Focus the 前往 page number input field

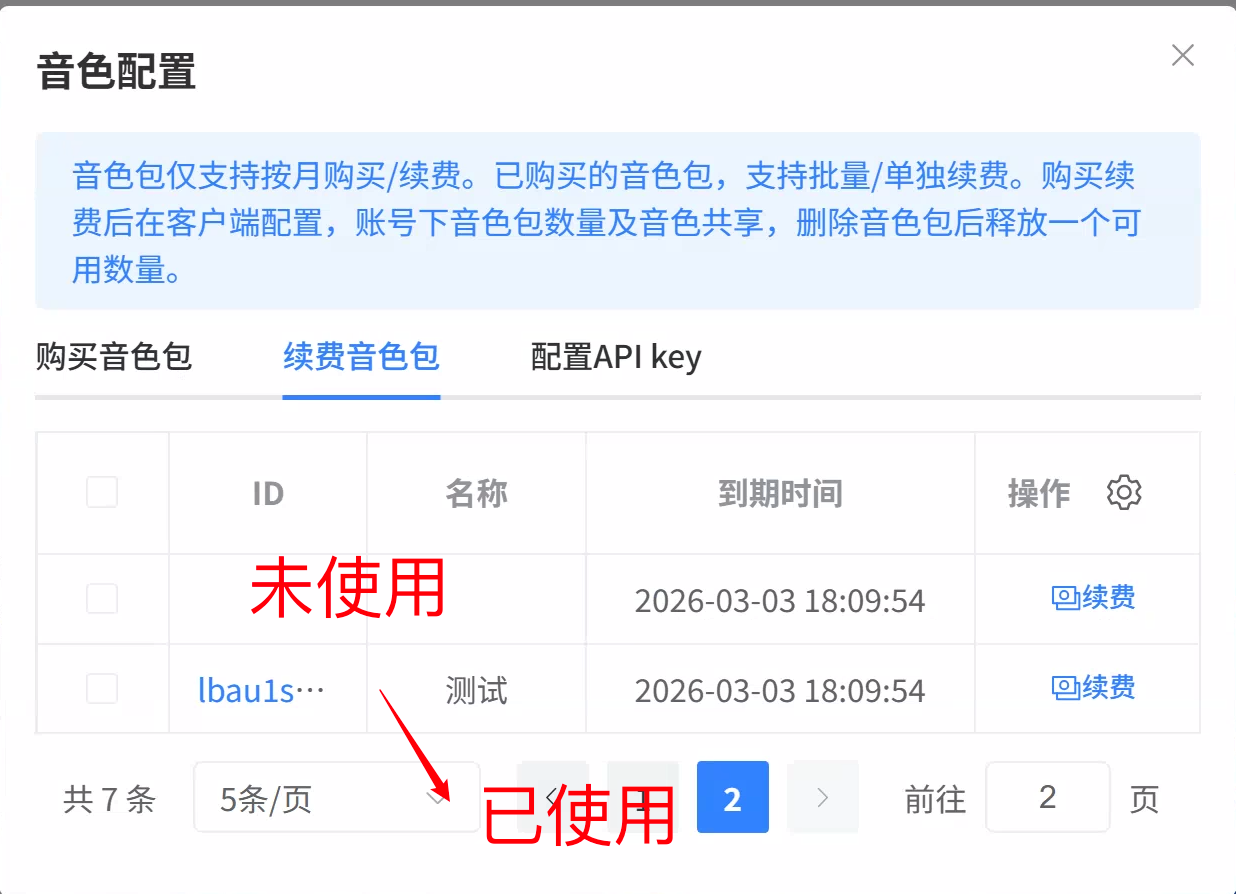pyautogui.click(x=1047, y=798)
